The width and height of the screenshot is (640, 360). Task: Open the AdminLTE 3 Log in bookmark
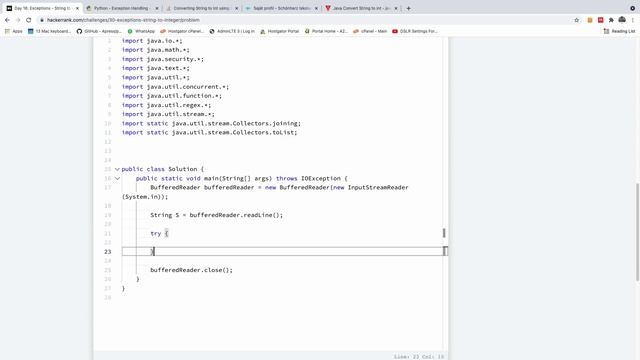(x=232, y=31)
